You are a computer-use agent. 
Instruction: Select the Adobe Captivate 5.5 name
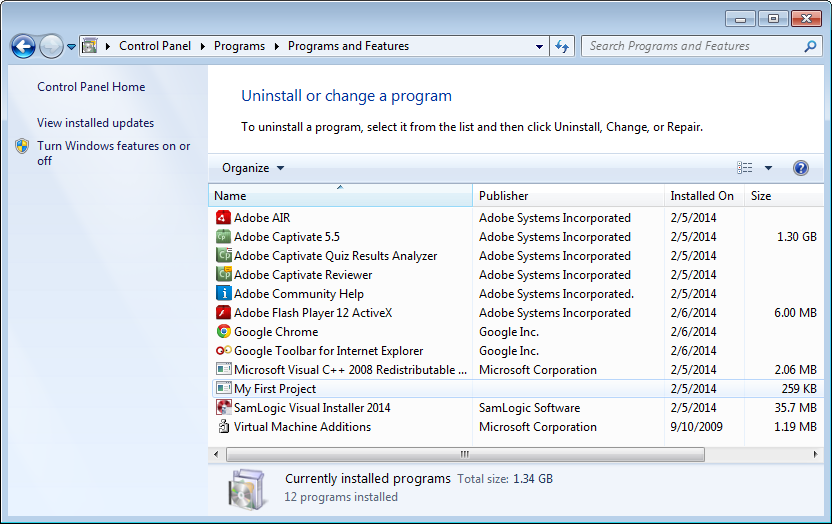tap(287, 237)
